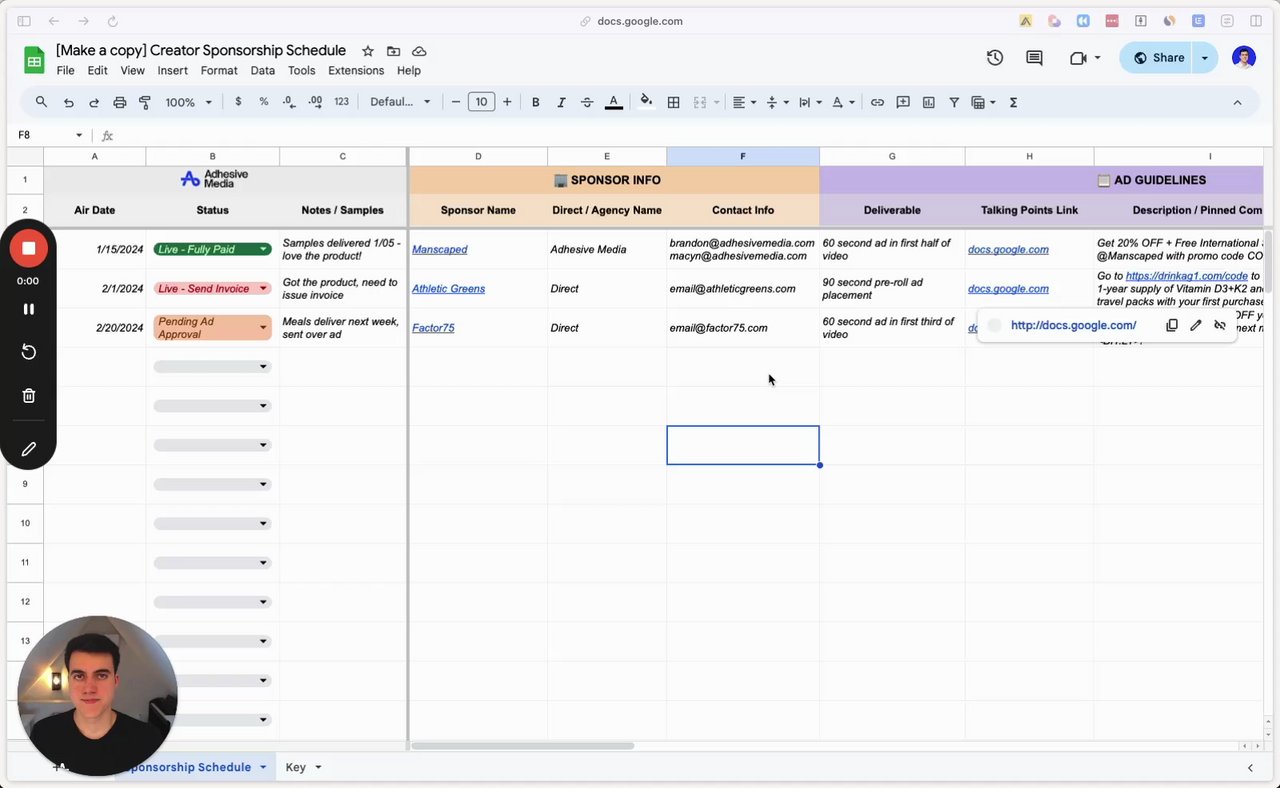The width and height of the screenshot is (1280, 788).
Task: Decrease the font size with minus
Action: coord(456,102)
